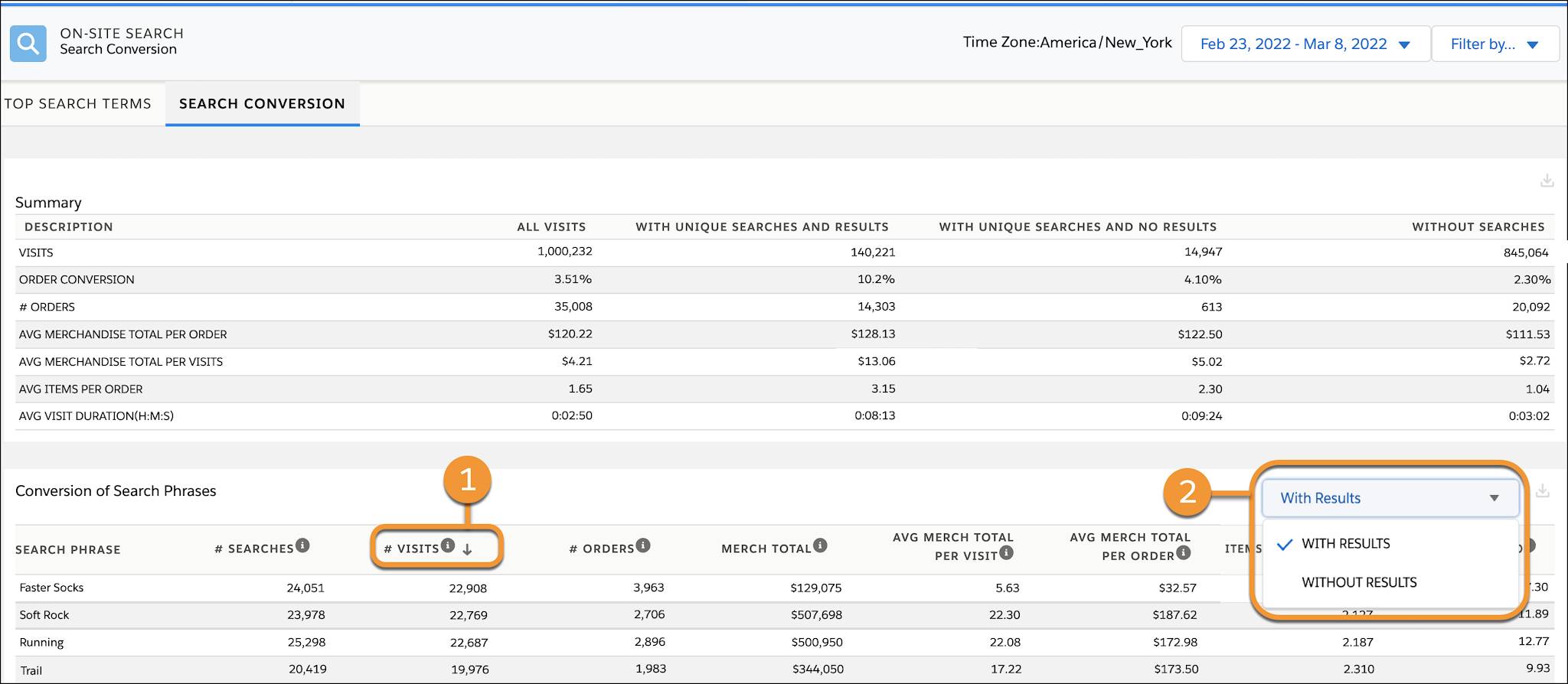Image resolution: width=1568 pixels, height=684 pixels.
Task: Sort by the Search Phrase column header
Action: coord(68,549)
